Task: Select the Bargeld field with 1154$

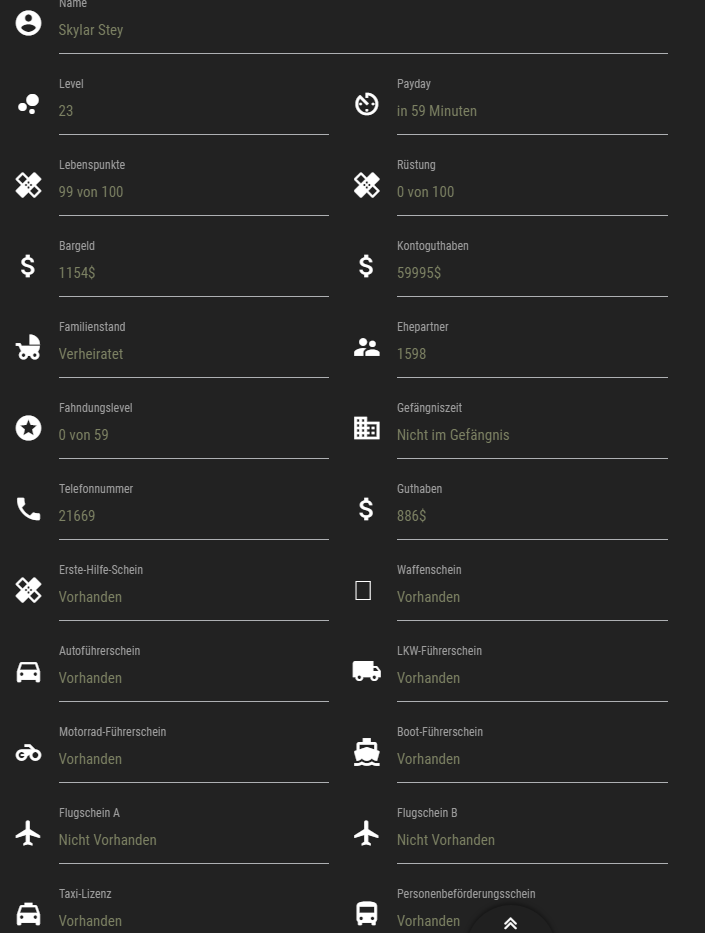Action: click(193, 273)
